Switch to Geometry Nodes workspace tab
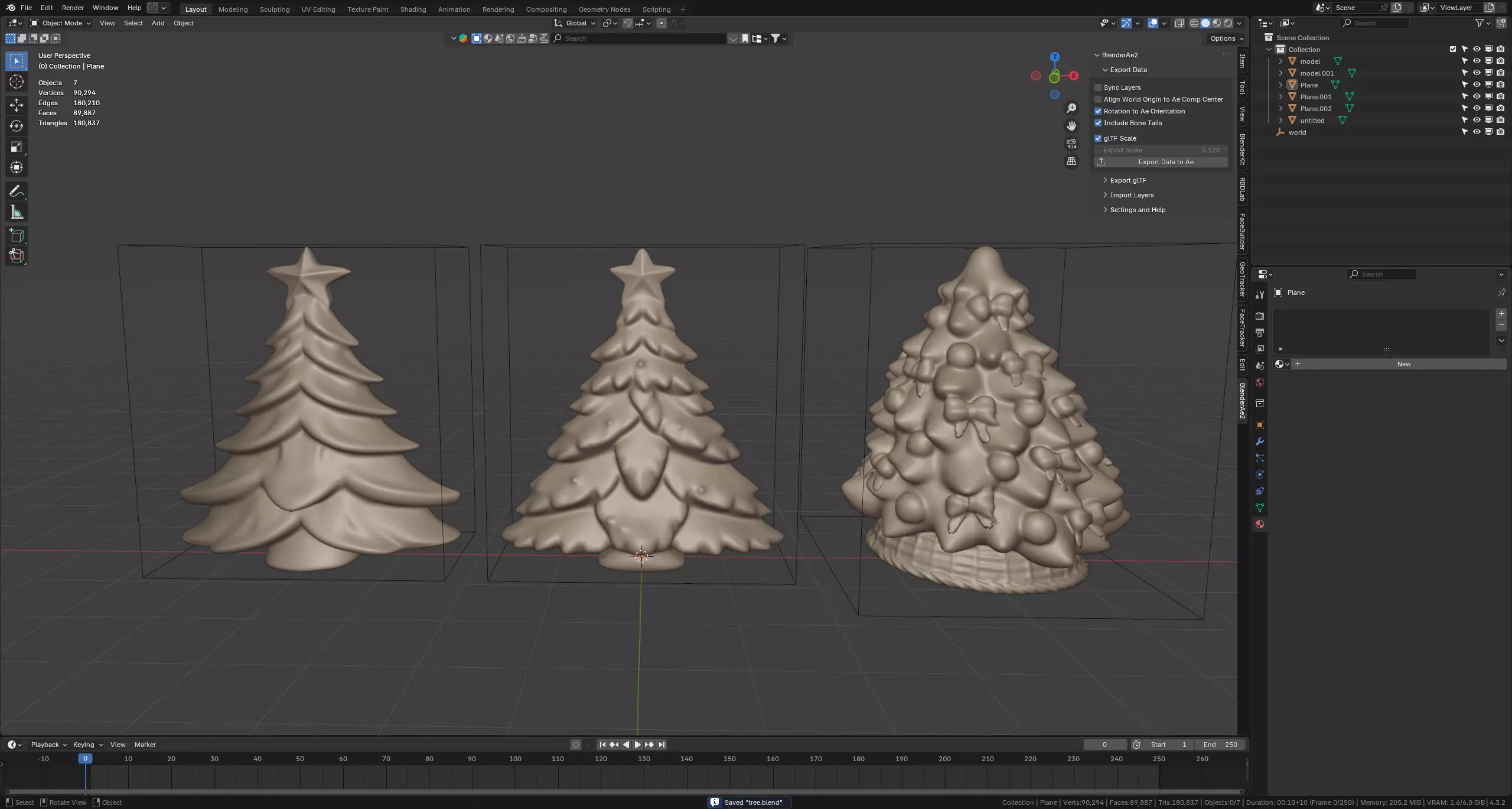The image size is (1512, 809). [x=604, y=9]
